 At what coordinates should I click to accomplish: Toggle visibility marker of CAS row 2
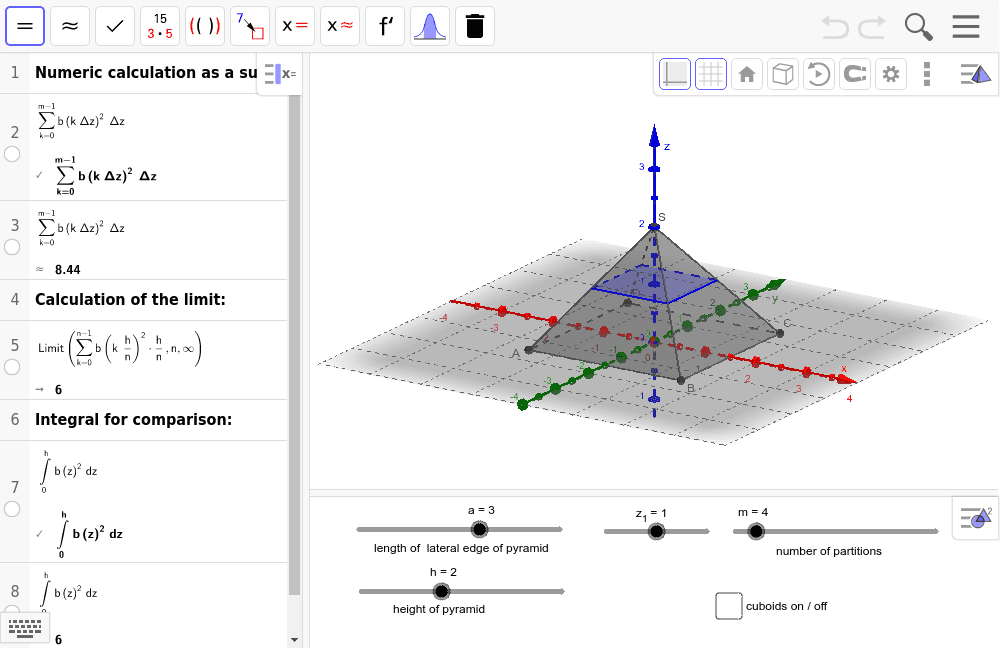(12, 154)
